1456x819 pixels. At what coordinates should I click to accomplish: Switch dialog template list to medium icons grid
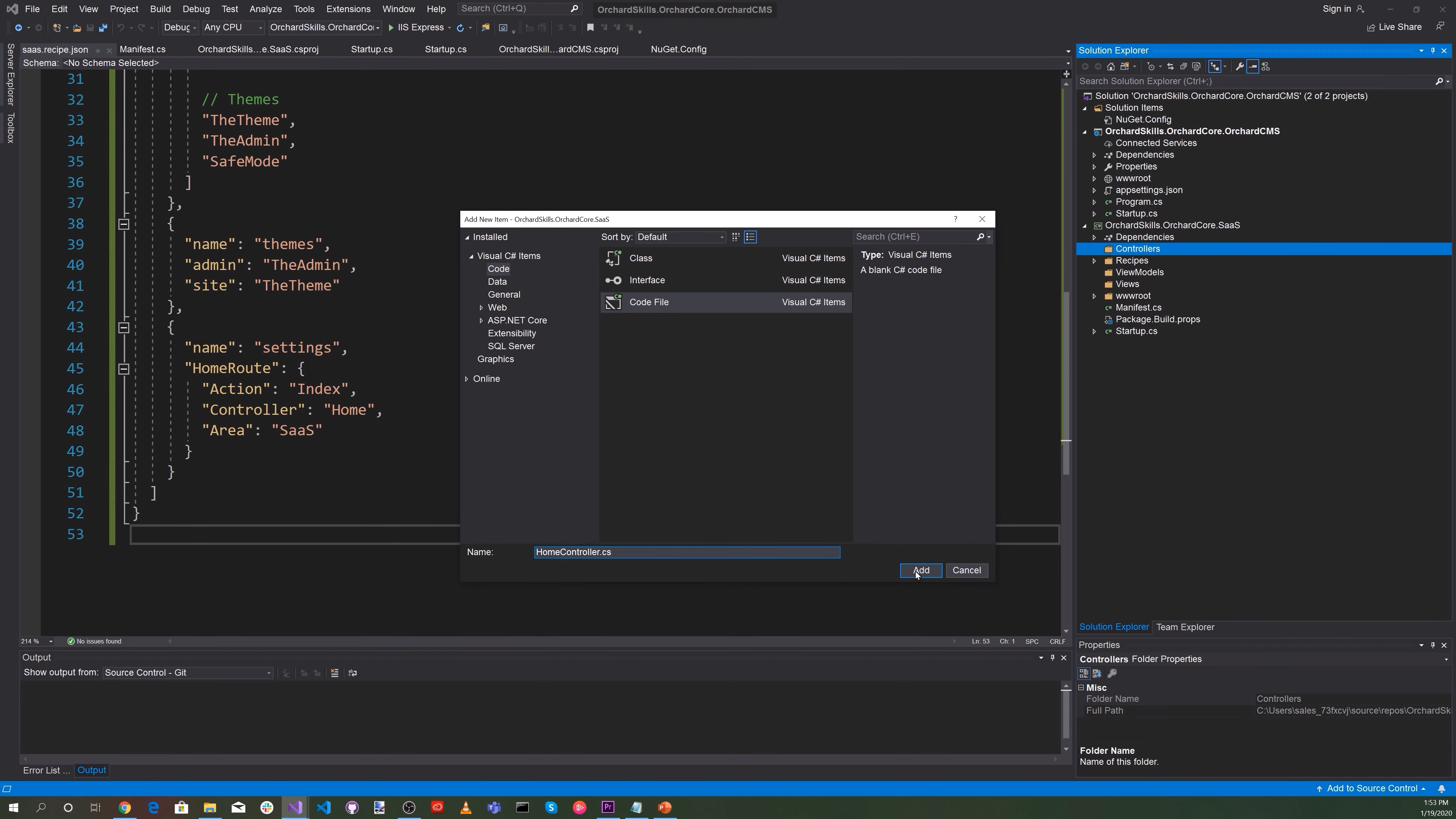[x=735, y=237]
